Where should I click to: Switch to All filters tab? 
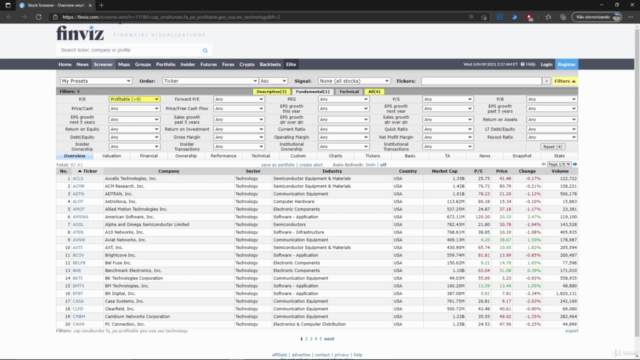[374, 92]
